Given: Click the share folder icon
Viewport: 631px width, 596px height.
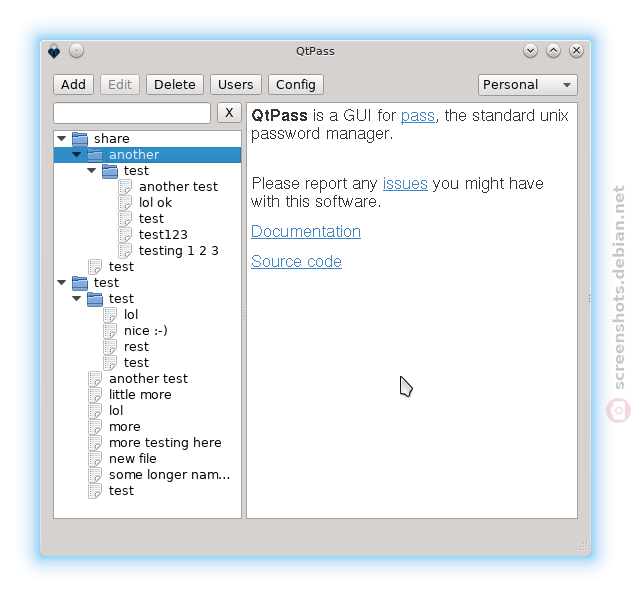Looking at the screenshot, I should pos(80,139).
